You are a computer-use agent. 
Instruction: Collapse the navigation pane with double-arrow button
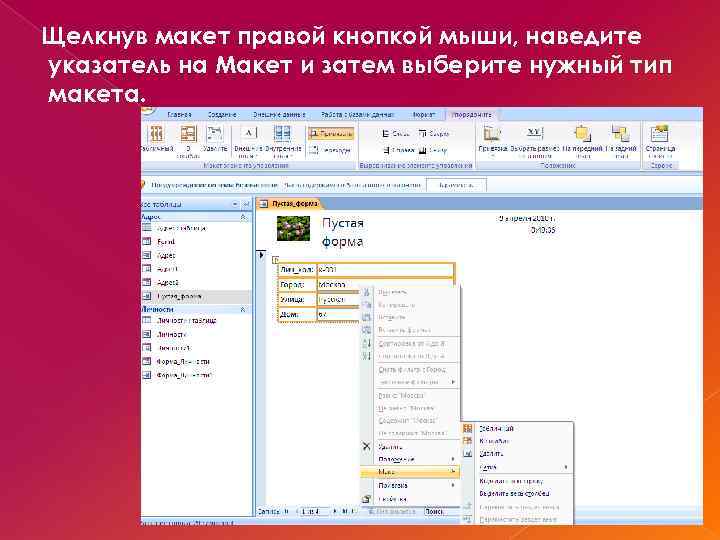(246, 204)
